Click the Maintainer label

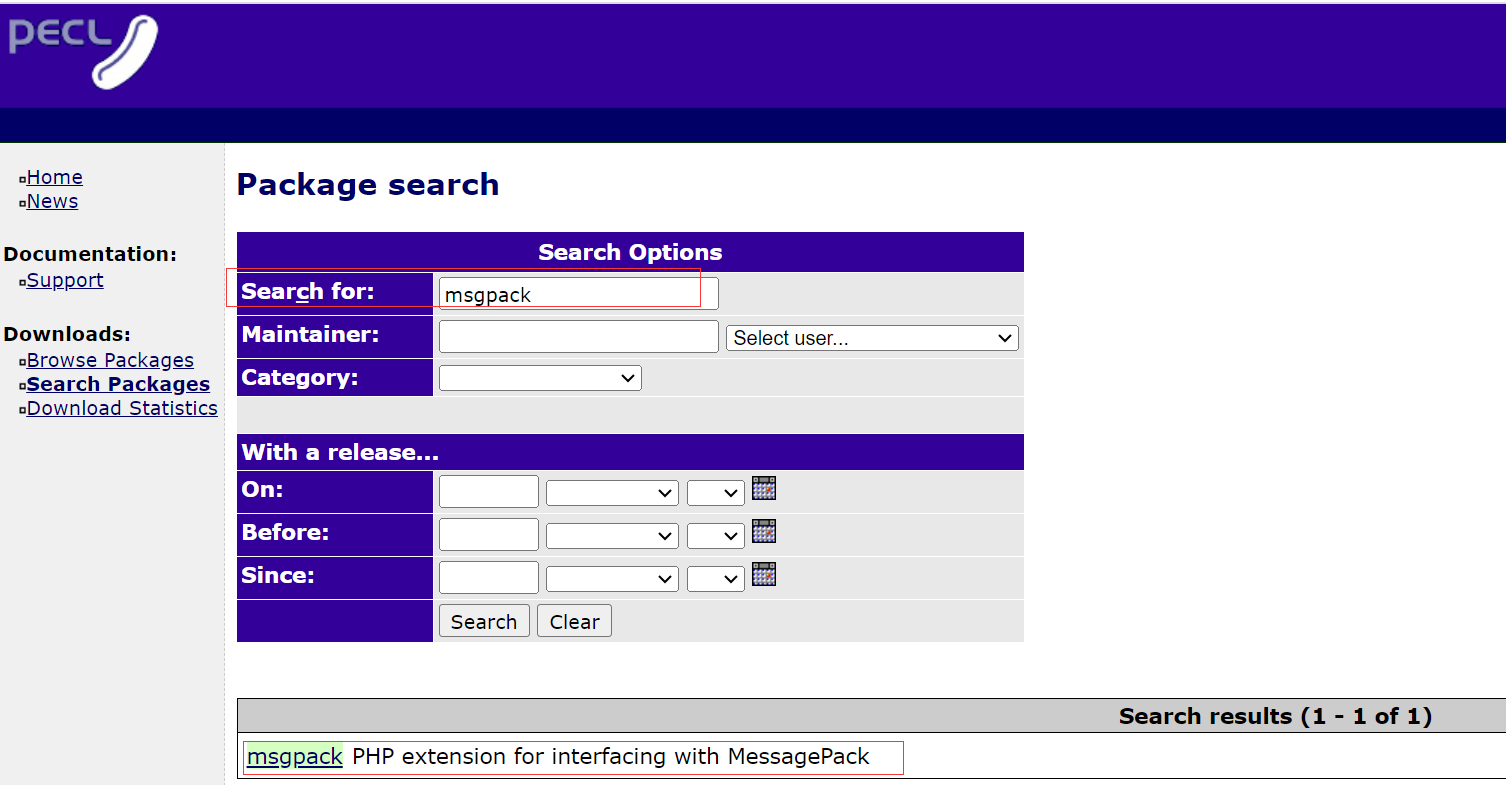311,334
